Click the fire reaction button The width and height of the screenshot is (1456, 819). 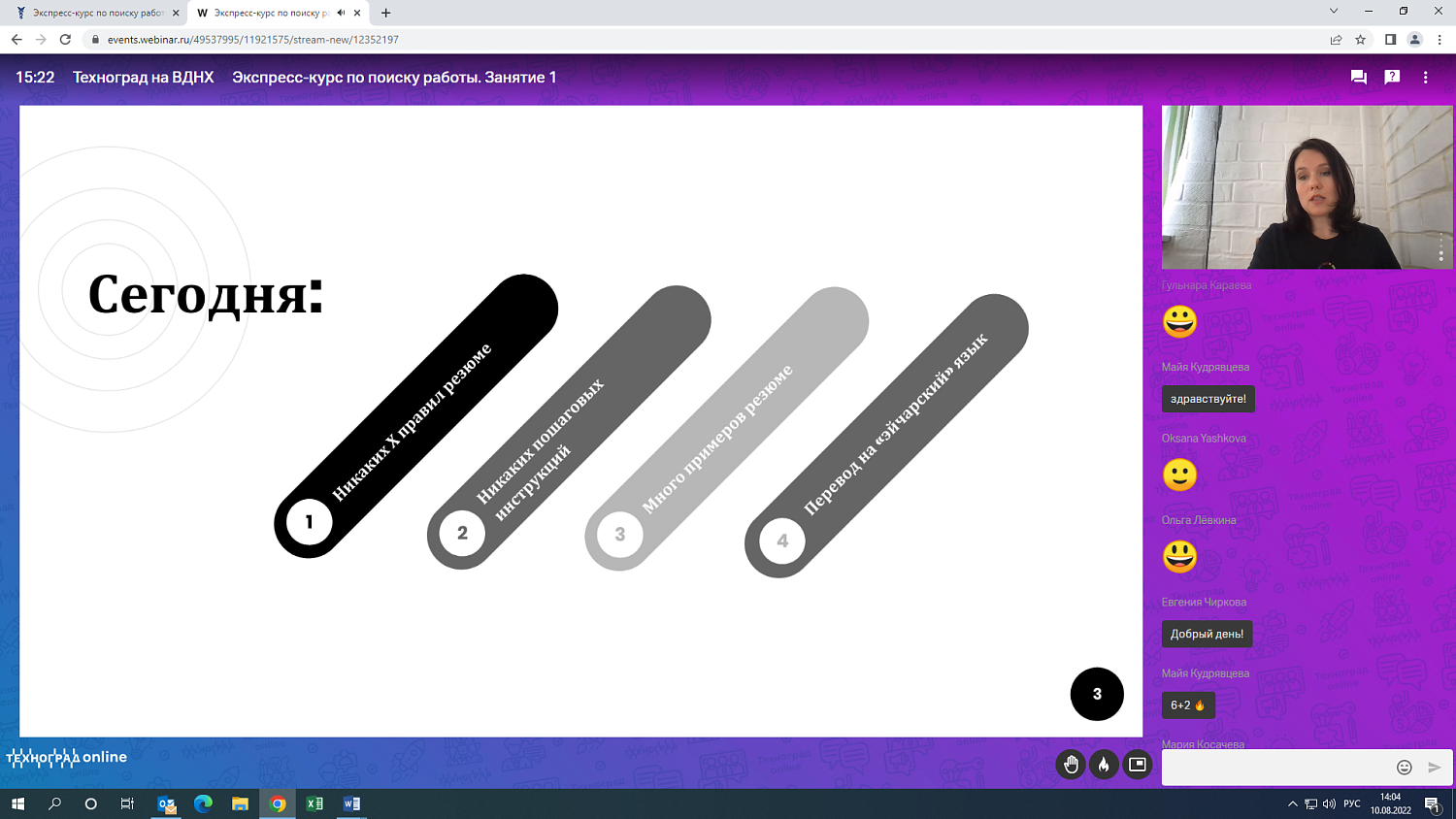click(1104, 765)
